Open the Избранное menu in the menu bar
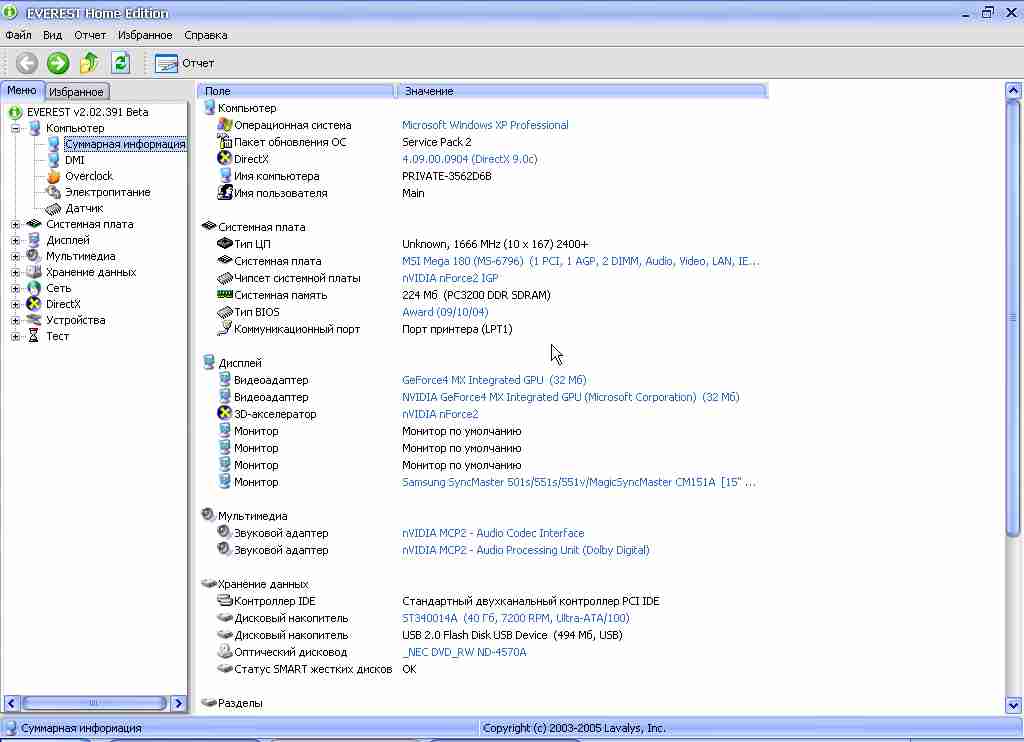This screenshot has width=1024, height=742. pyautogui.click(x=145, y=35)
